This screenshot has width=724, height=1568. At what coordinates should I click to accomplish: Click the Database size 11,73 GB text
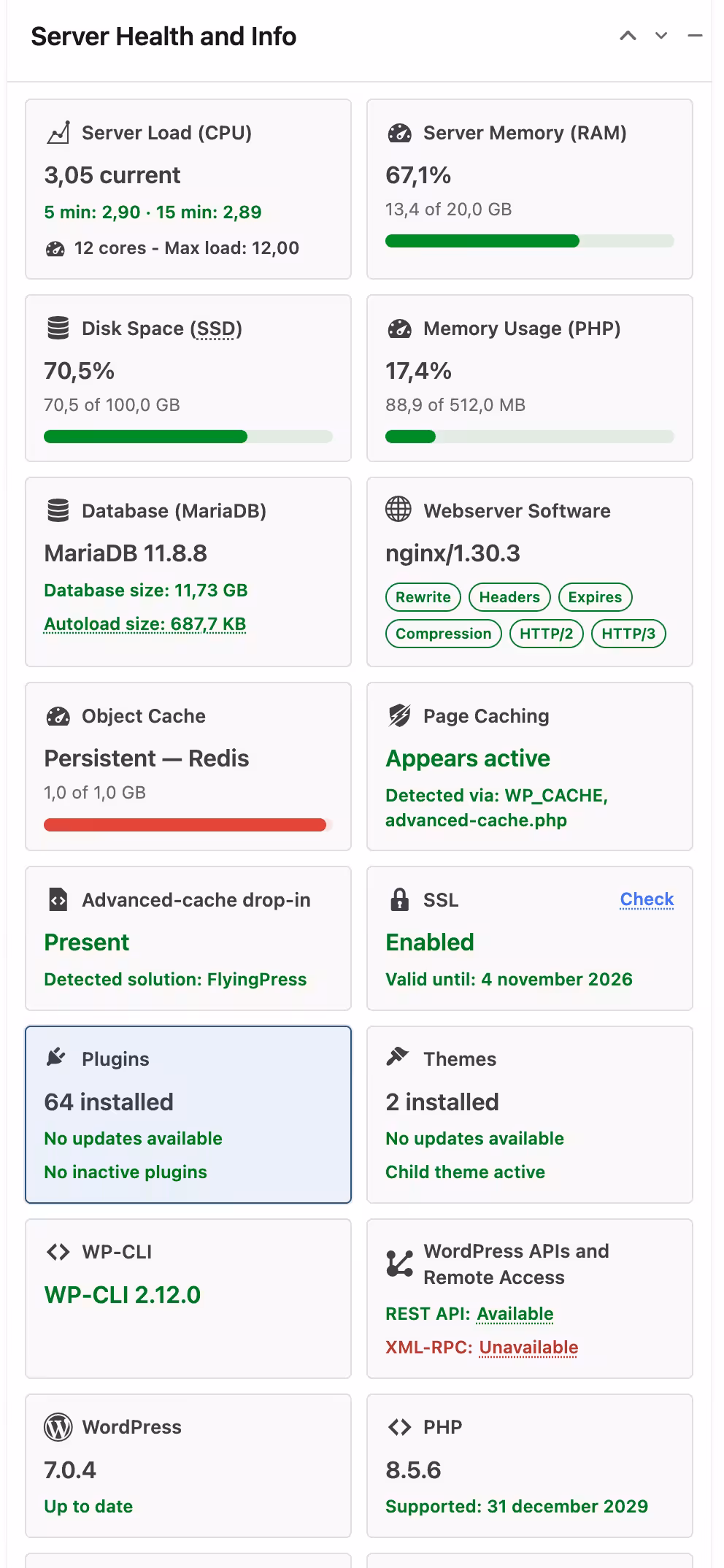(146, 591)
